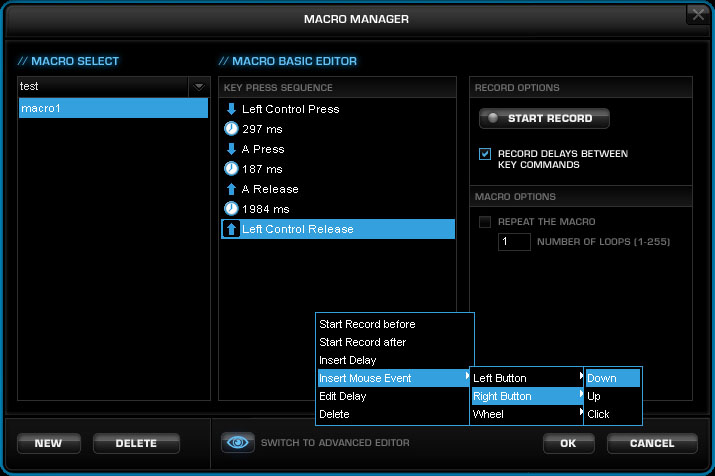This screenshot has height=476, width=715.
Task: Open the macro set dropdown showing test
Action: tap(199, 87)
